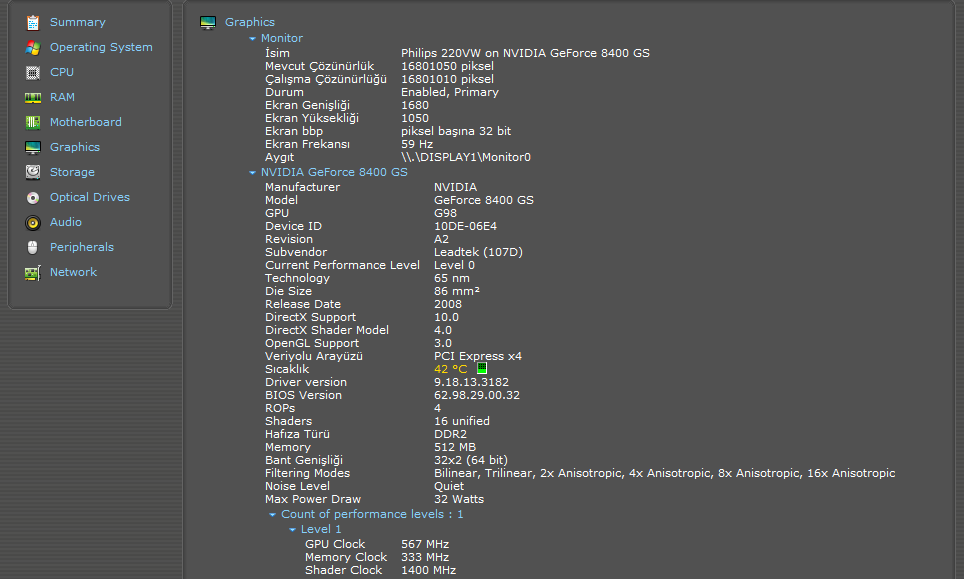Click the GPU Clock 567 MHz value

coord(425,544)
